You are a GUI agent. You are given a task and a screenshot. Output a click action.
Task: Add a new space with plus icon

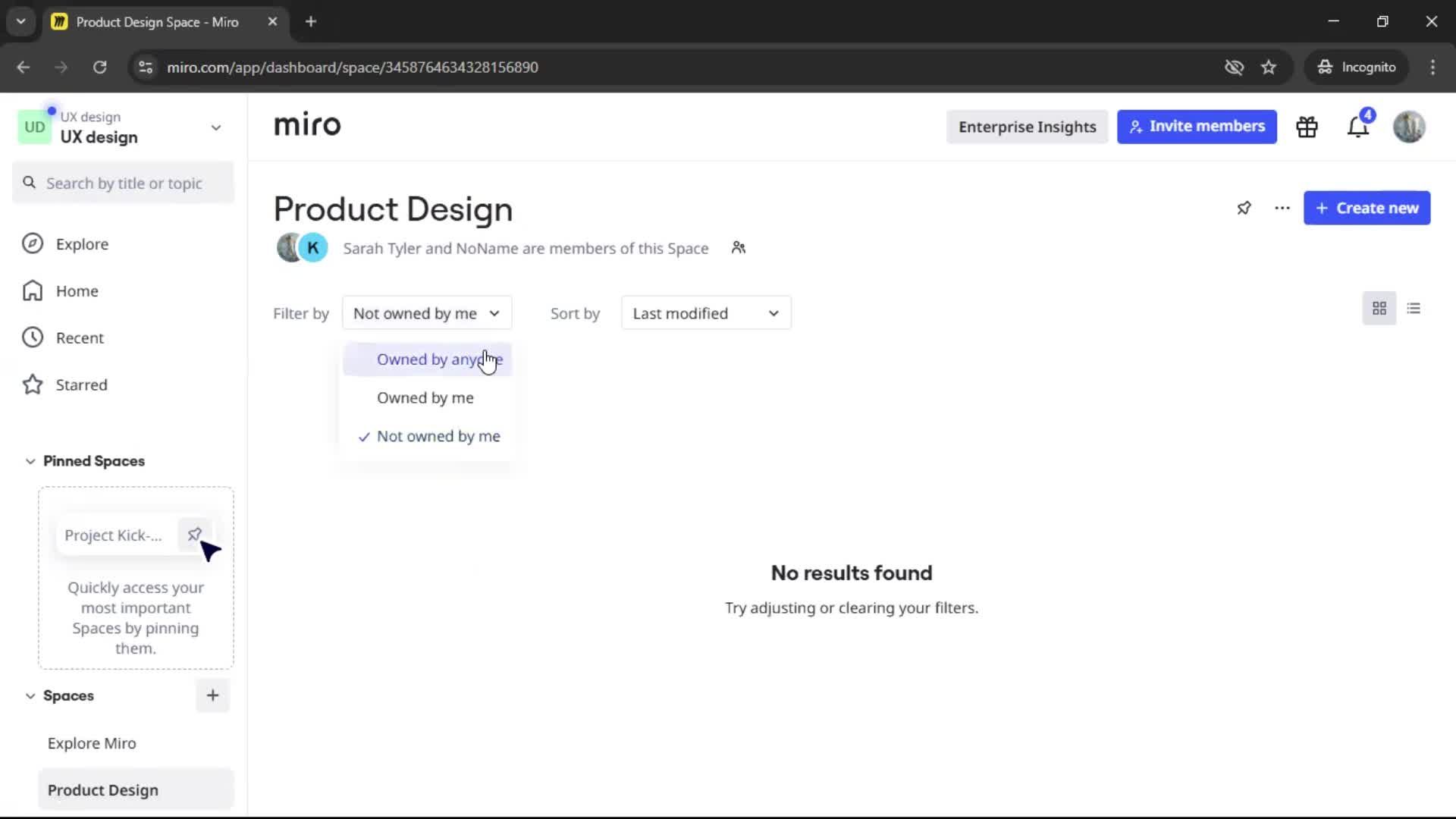213,695
